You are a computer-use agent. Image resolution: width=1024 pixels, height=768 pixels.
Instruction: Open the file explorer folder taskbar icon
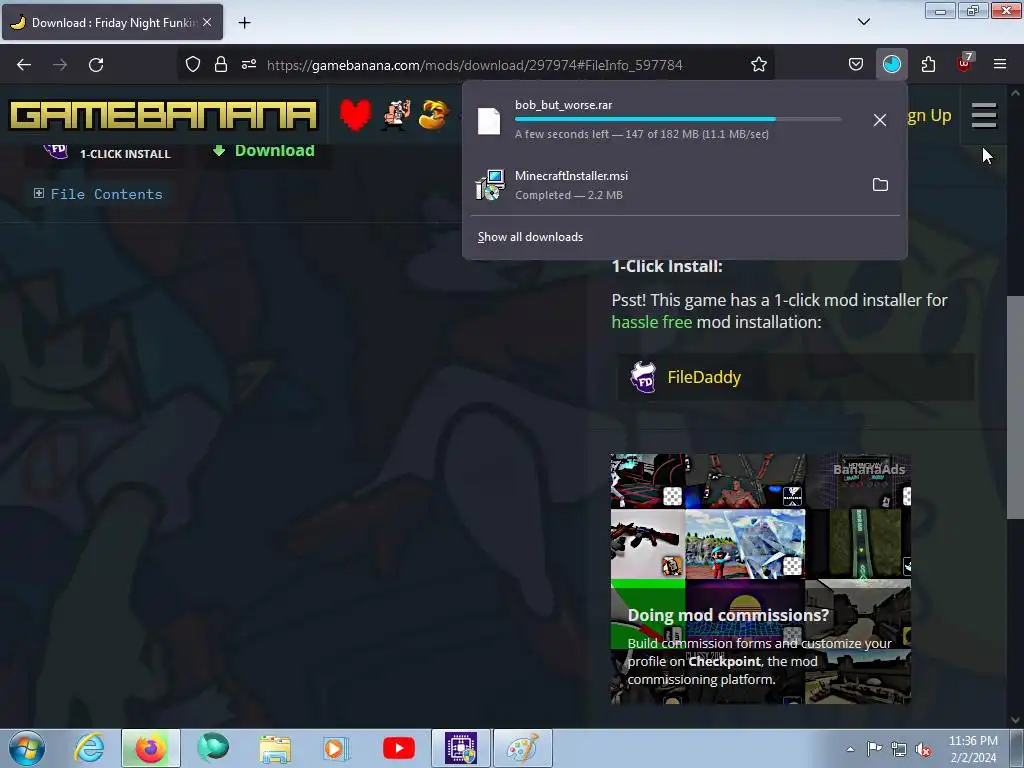point(275,748)
